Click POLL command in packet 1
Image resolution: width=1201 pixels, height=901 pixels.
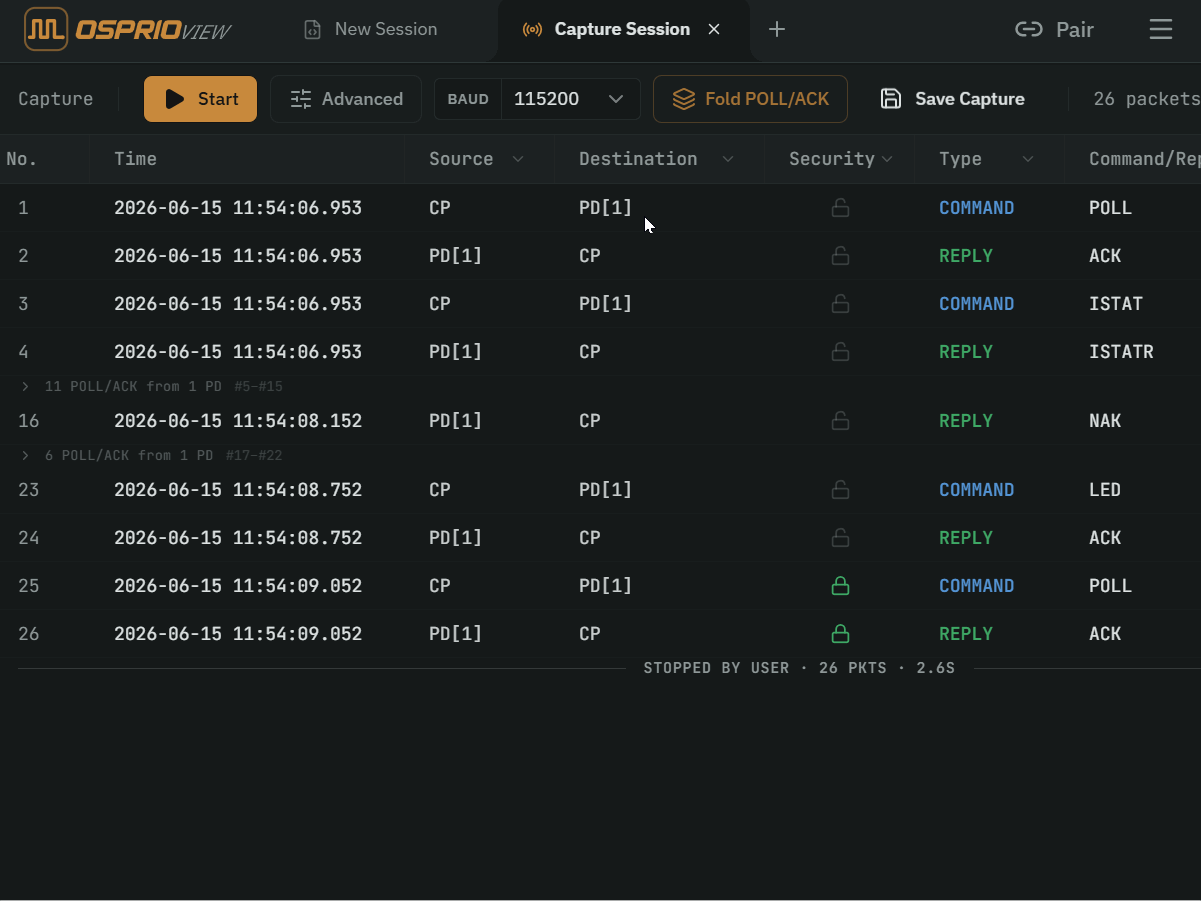[1110, 208]
